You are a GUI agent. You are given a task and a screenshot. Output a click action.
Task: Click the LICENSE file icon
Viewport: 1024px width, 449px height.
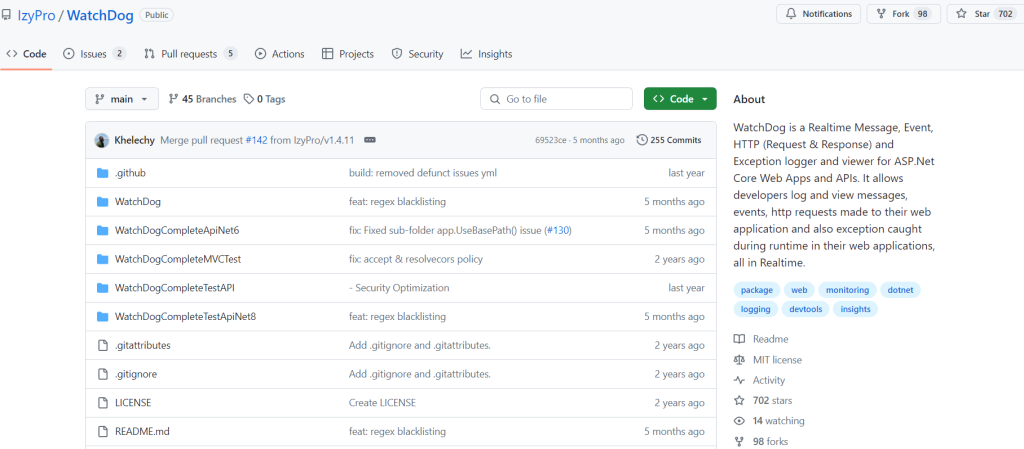pyautogui.click(x=102, y=403)
